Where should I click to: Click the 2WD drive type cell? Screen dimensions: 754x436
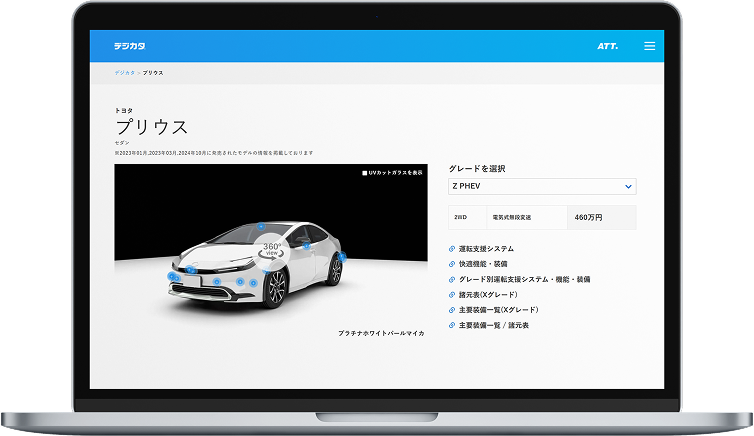(467, 217)
